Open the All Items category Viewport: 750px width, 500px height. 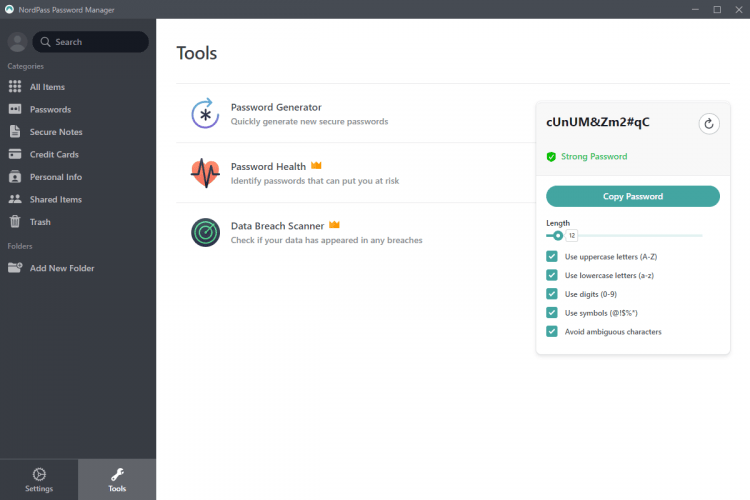pyautogui.click(x=47, y=87)
